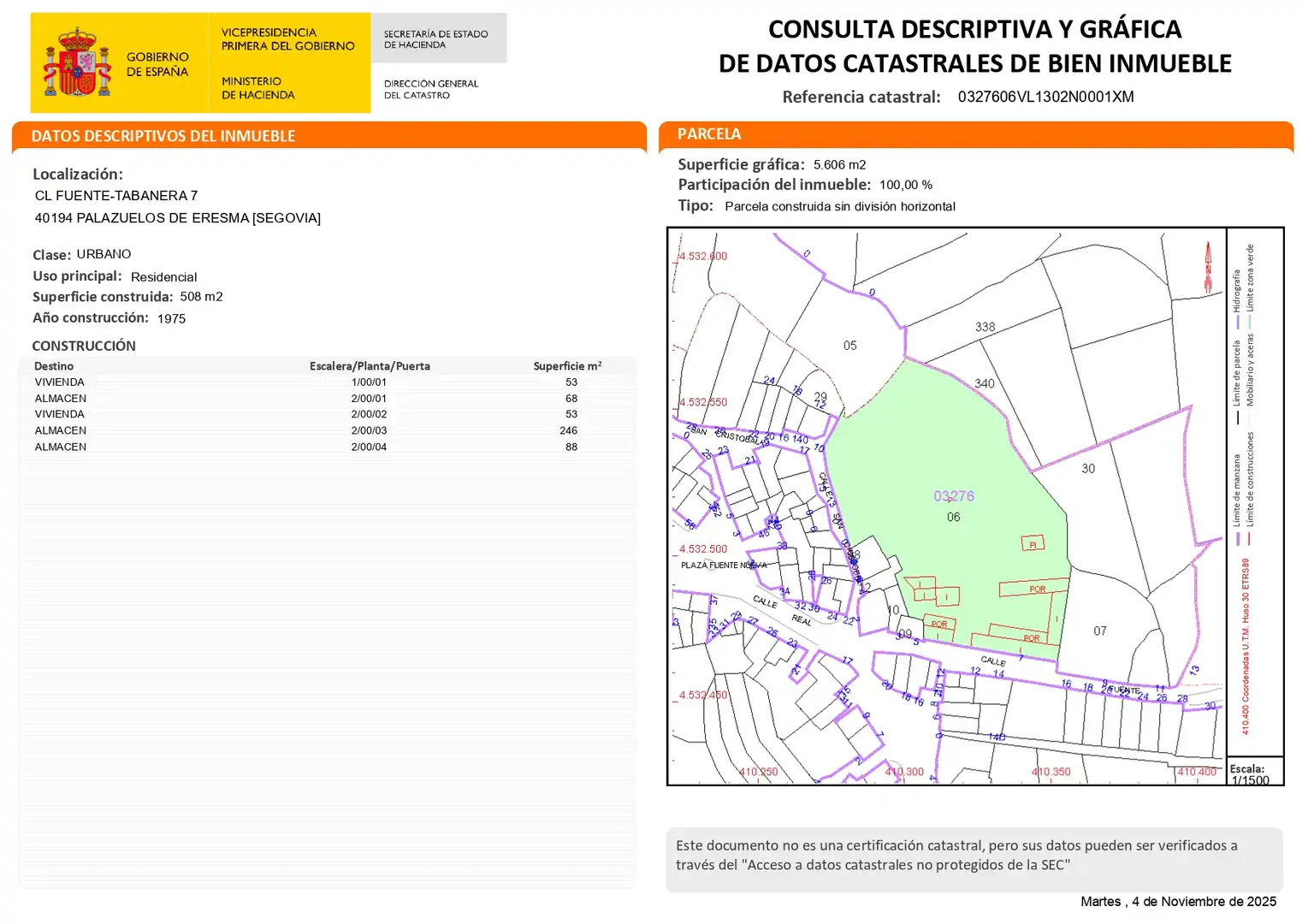This screenshot has width=1308, height=924.
Task: Select cadastral reference 0327606VL1302N0001XM
Action: [x=1045, y=97]
